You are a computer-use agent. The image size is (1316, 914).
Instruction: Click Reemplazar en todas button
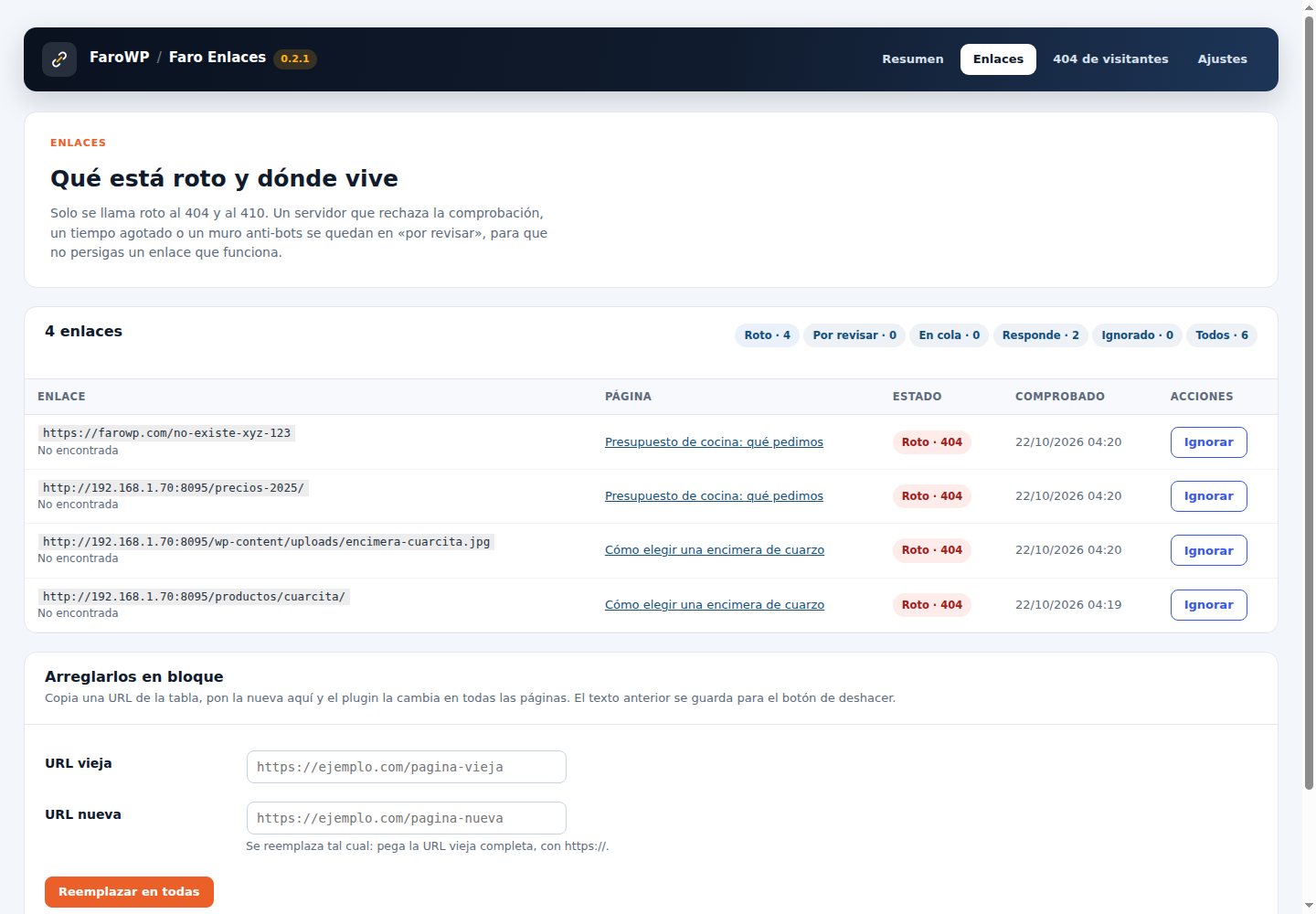click(129, 892)
